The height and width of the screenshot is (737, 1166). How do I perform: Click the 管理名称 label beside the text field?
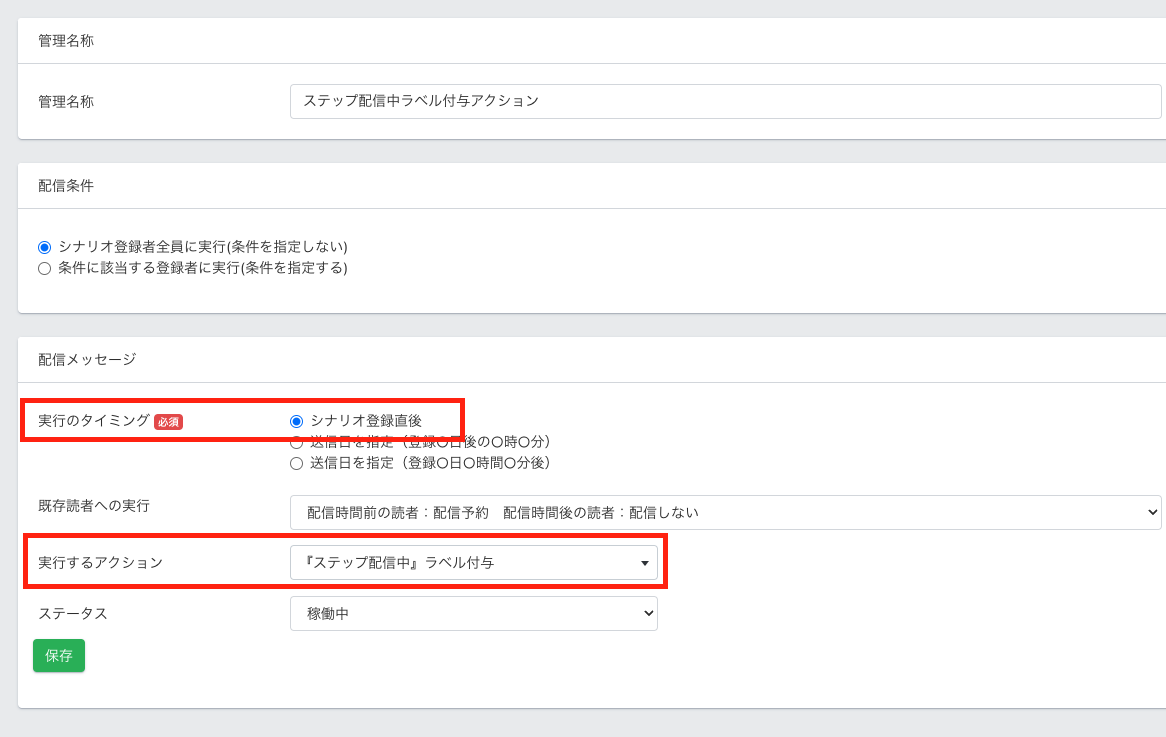coord(66,102)
